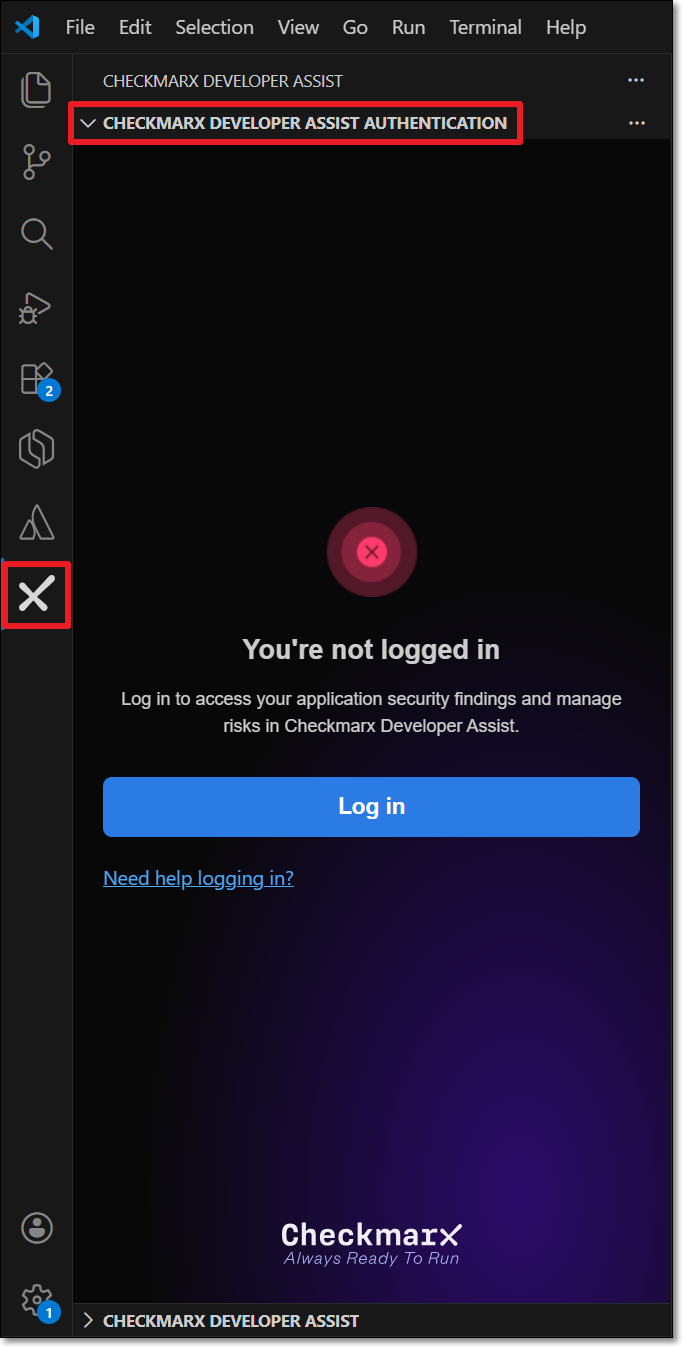Open the Extensions view with badge
This screenshot has width=682, height=1347.
point(38,380)
